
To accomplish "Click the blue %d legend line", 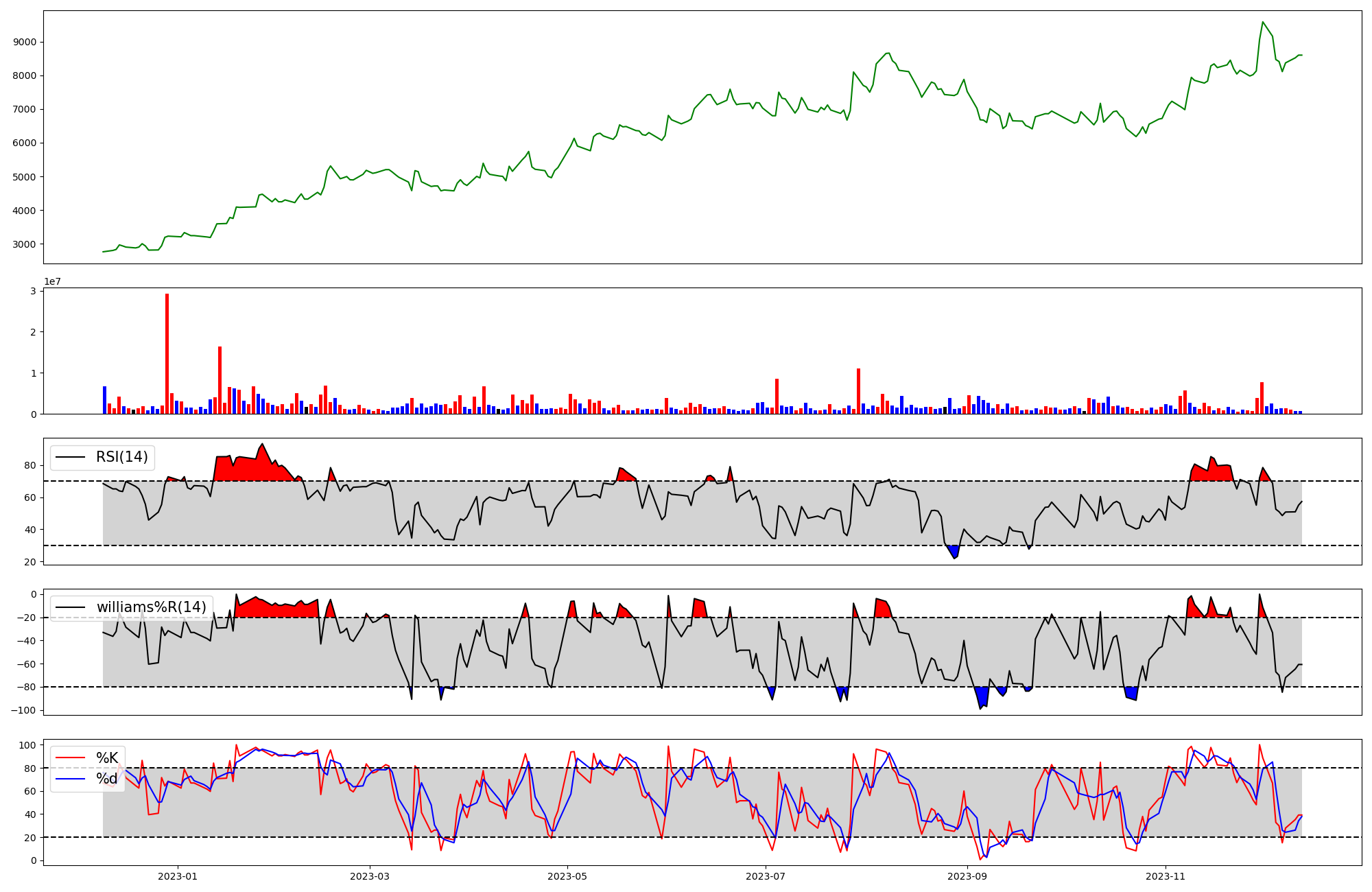I will coord(70,779).
